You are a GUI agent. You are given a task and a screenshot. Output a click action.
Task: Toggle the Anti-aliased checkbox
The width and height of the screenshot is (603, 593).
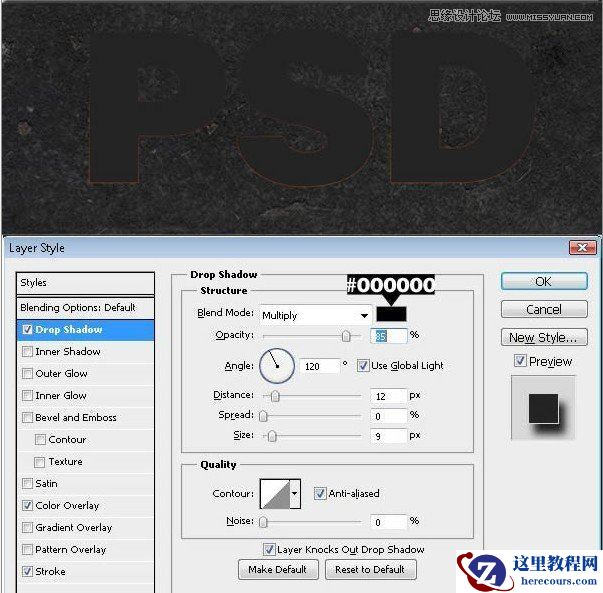[320, 493]
